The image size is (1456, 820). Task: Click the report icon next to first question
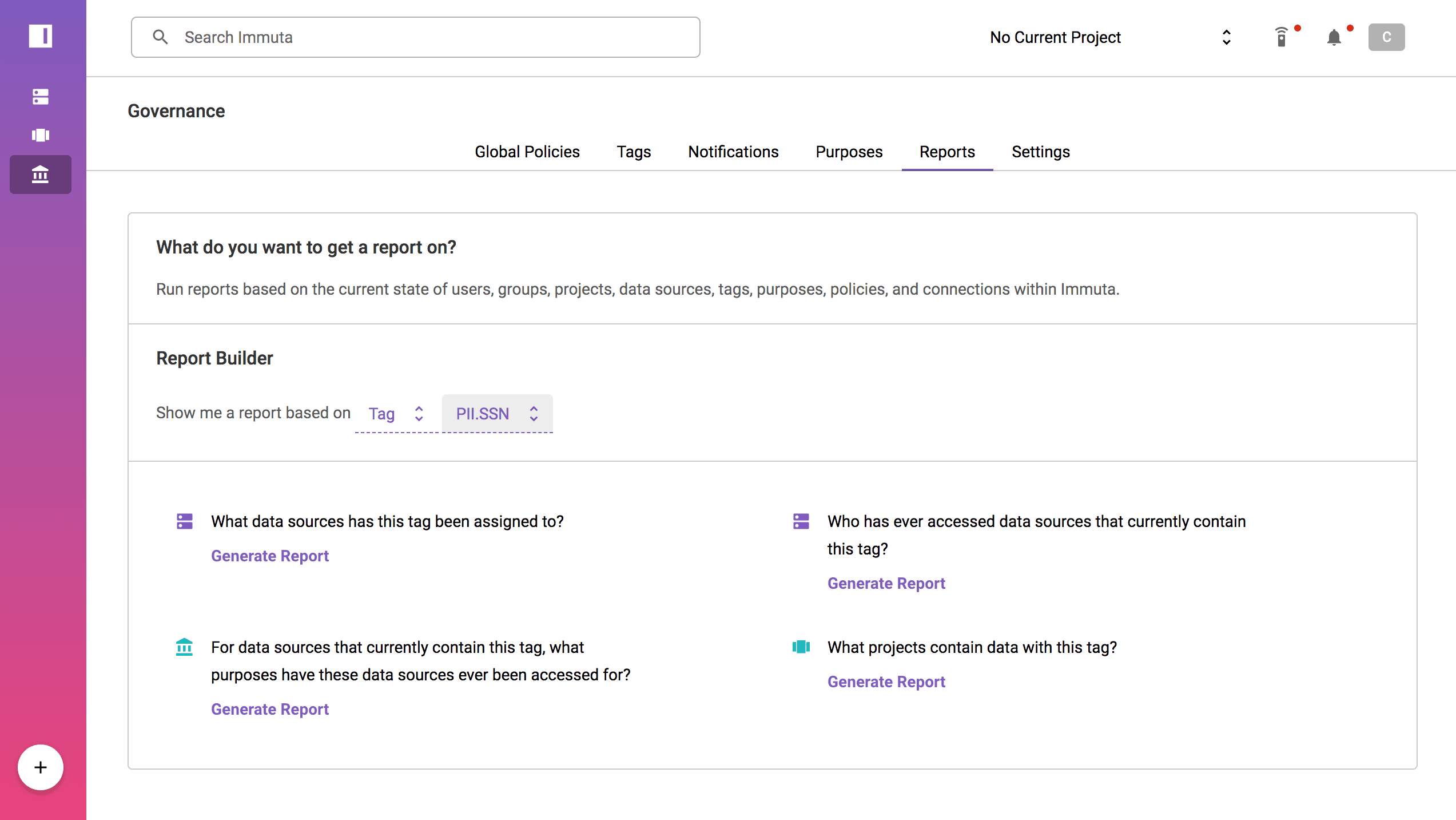click(x=184, y=521)
